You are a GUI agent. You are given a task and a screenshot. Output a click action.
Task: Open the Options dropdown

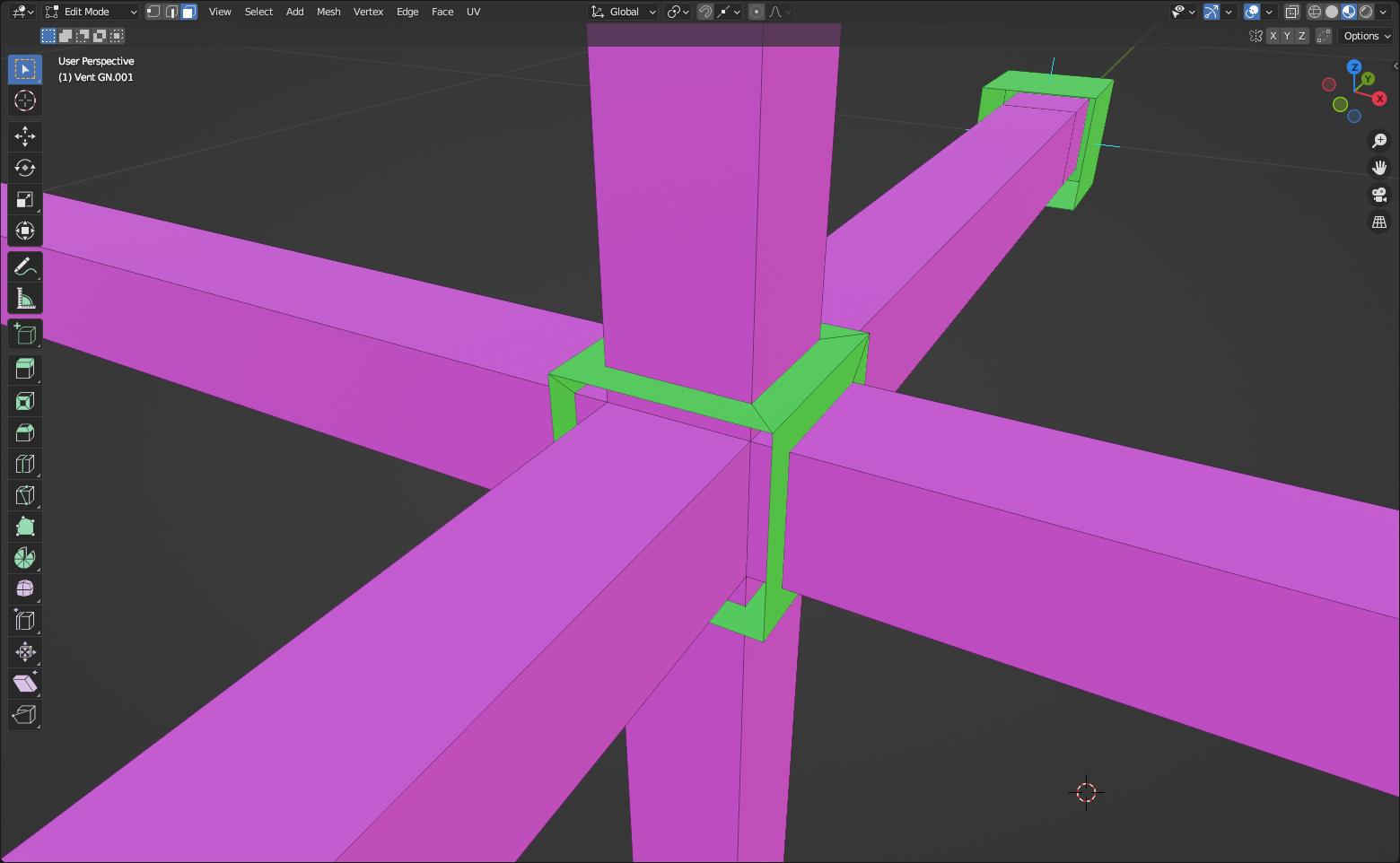tap(1367, 36)
